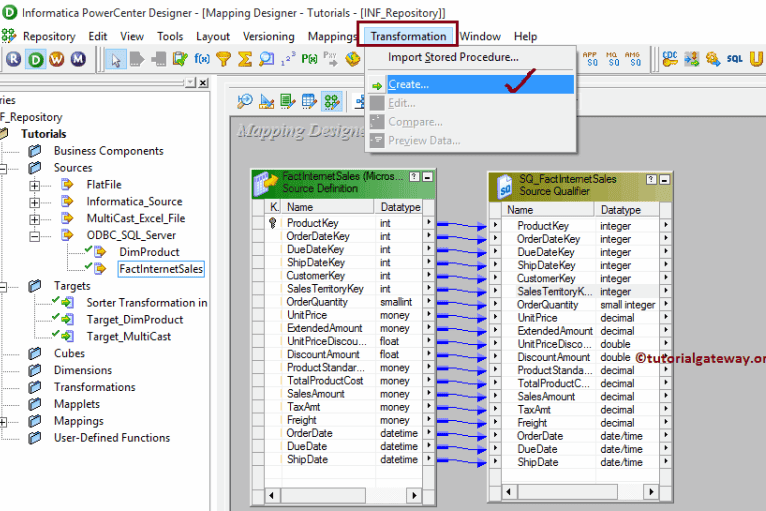766x511 pixels.
Task: Select Target_DimProduct in Targets
Action: (x=135, y=319)
